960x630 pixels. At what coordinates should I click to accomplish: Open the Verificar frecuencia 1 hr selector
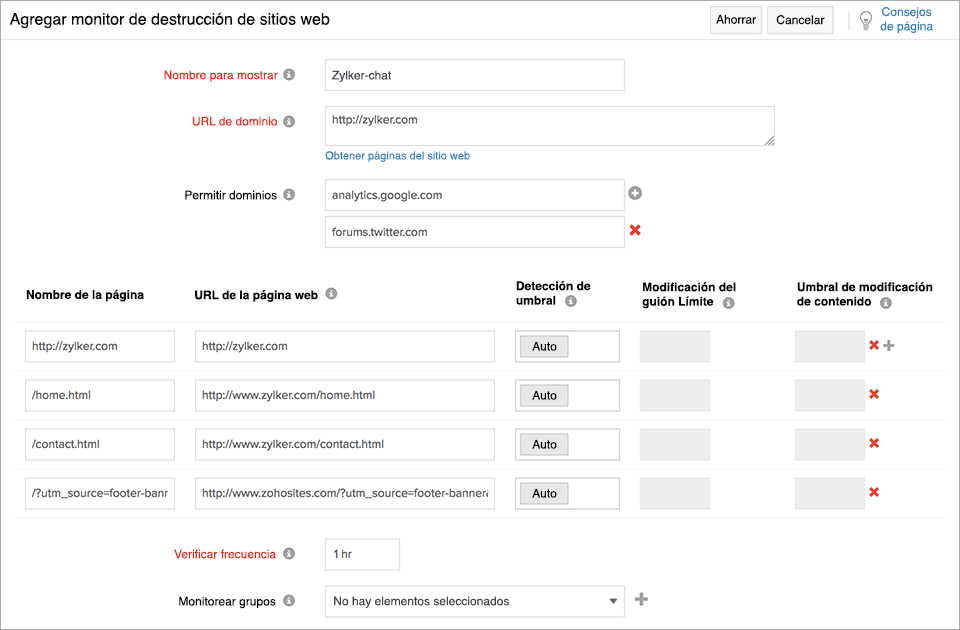[x=362, y=554]
